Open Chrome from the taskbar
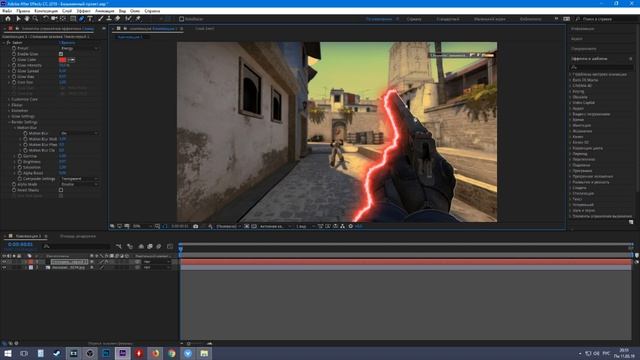 pos(171,353)
